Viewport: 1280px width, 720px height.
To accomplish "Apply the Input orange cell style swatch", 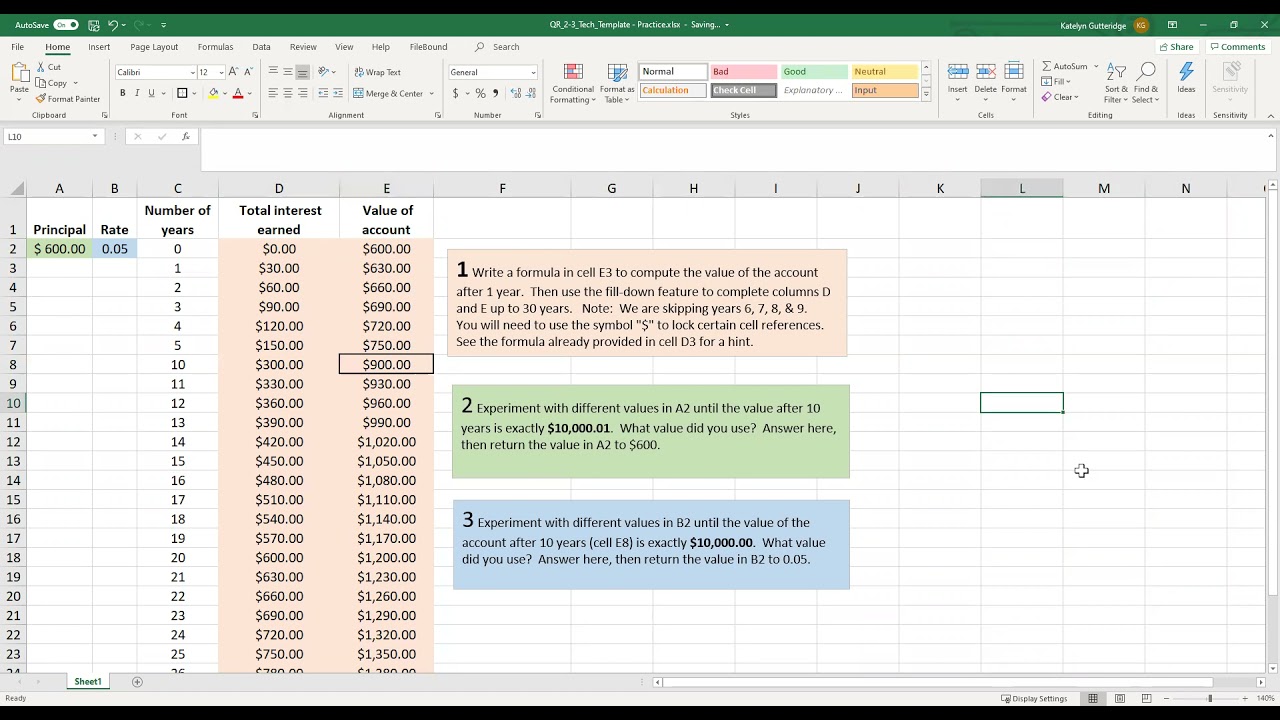I will (885, 90).
